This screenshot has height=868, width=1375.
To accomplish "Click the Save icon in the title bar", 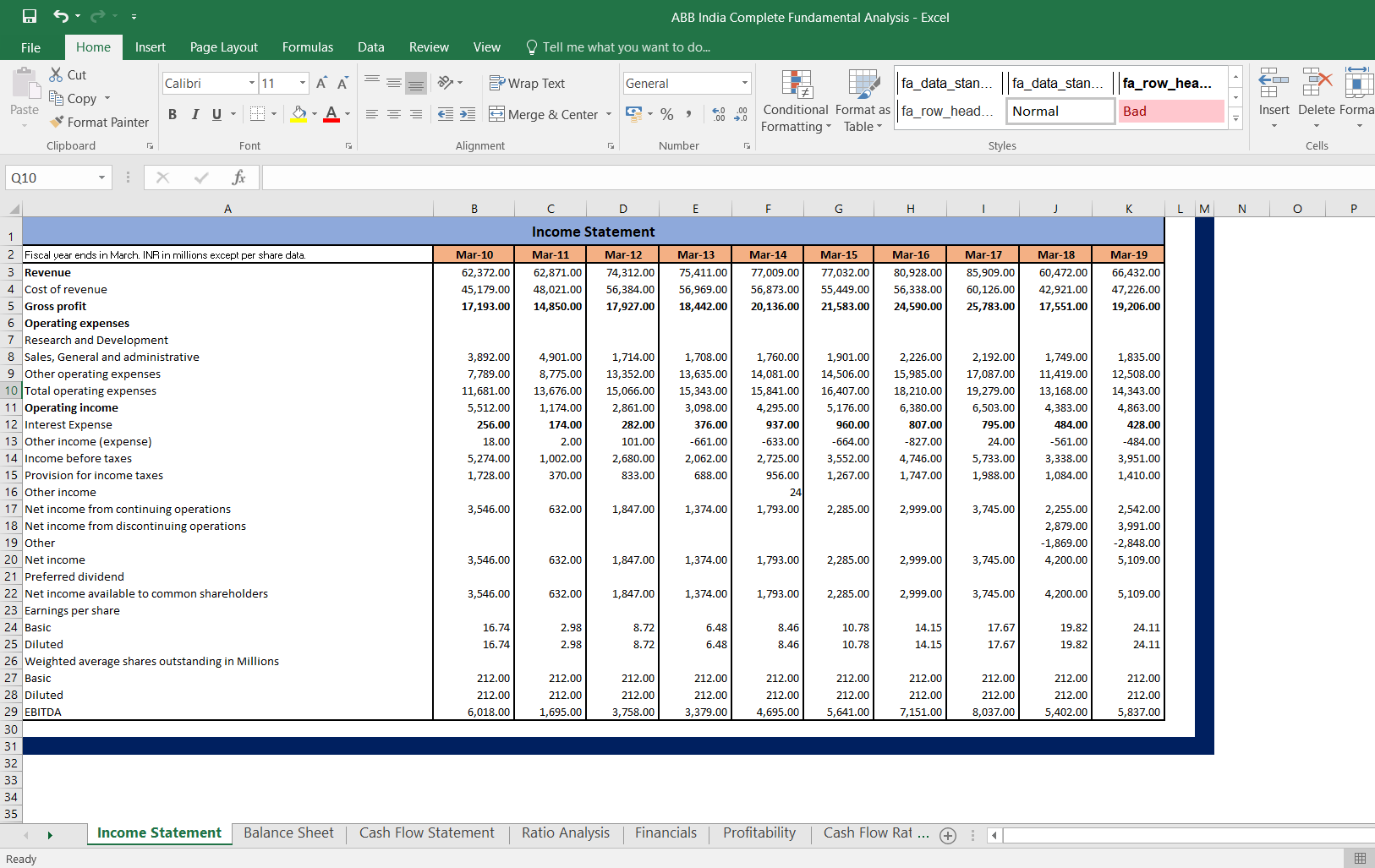I will 30,16.
